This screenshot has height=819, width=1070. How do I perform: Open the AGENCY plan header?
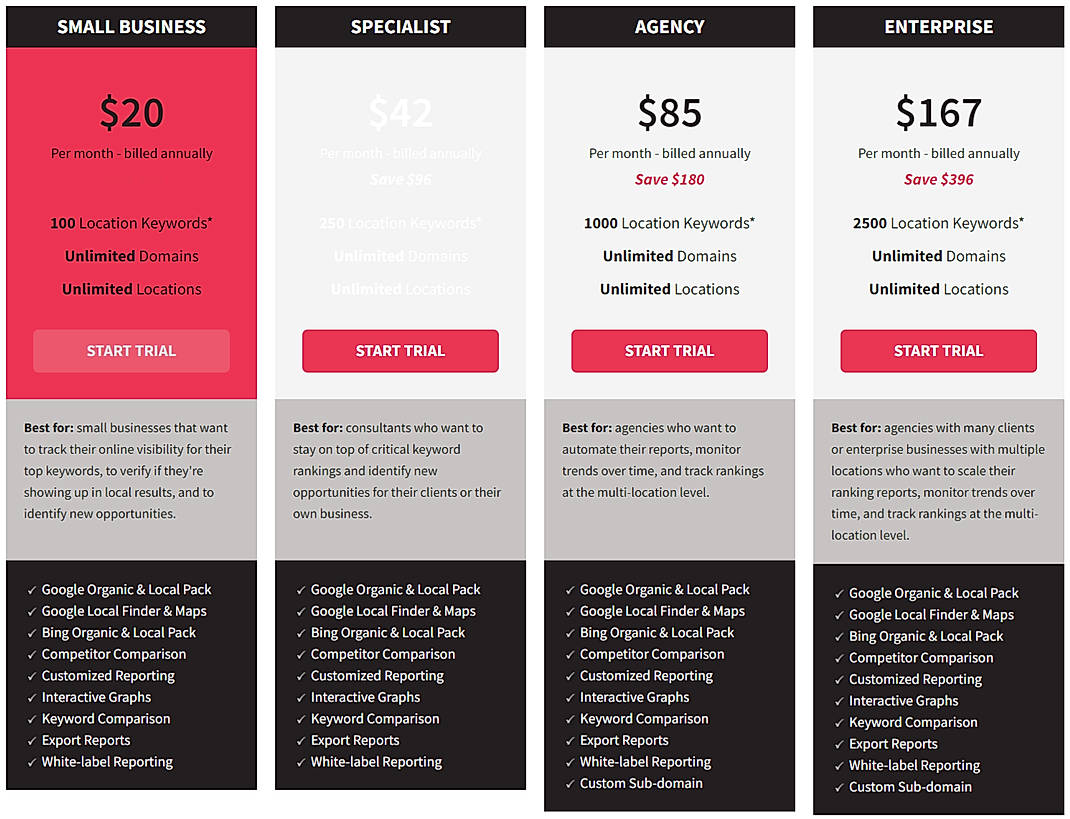tap(669, 26)
